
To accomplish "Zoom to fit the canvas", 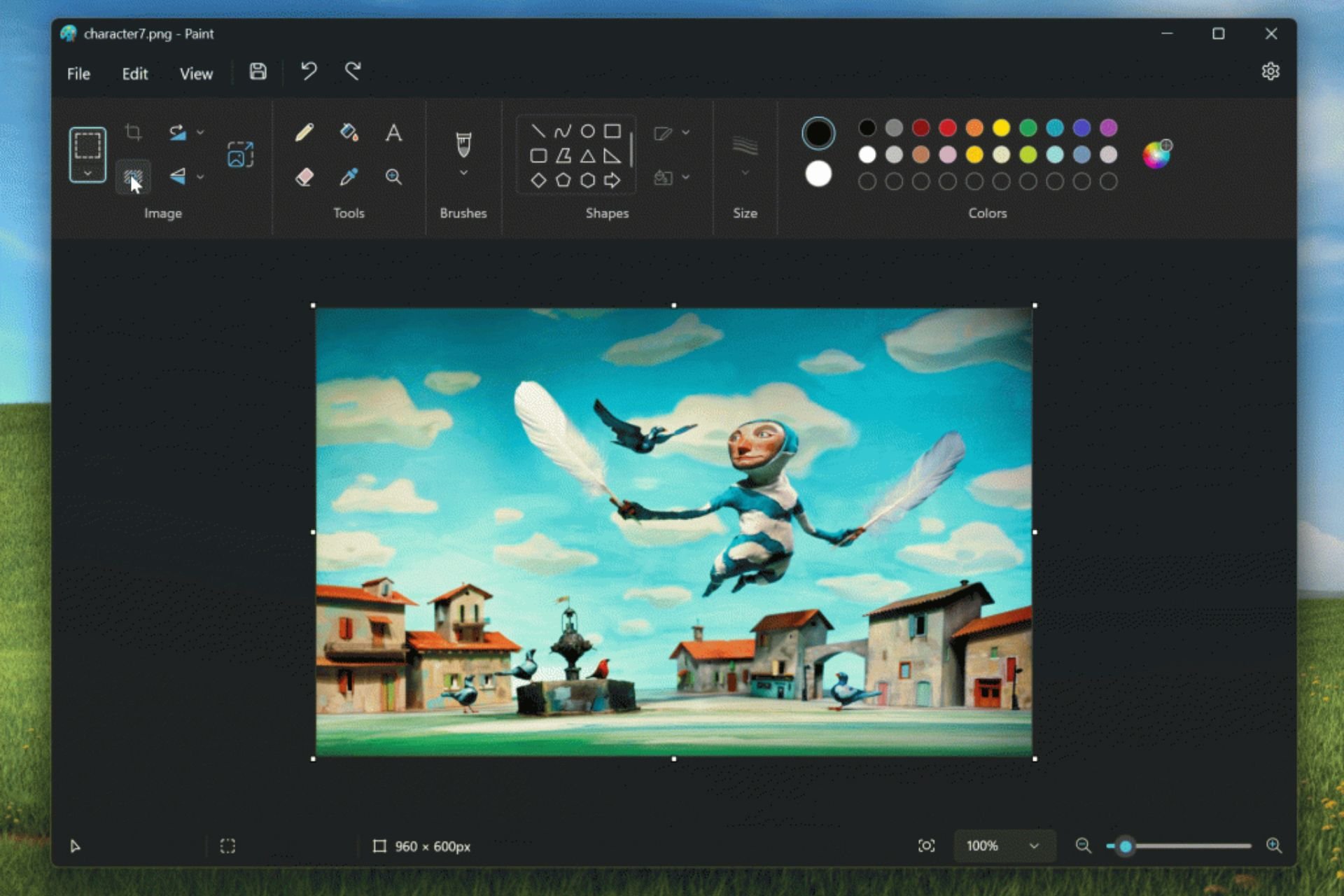I will (x=927, y=846).
